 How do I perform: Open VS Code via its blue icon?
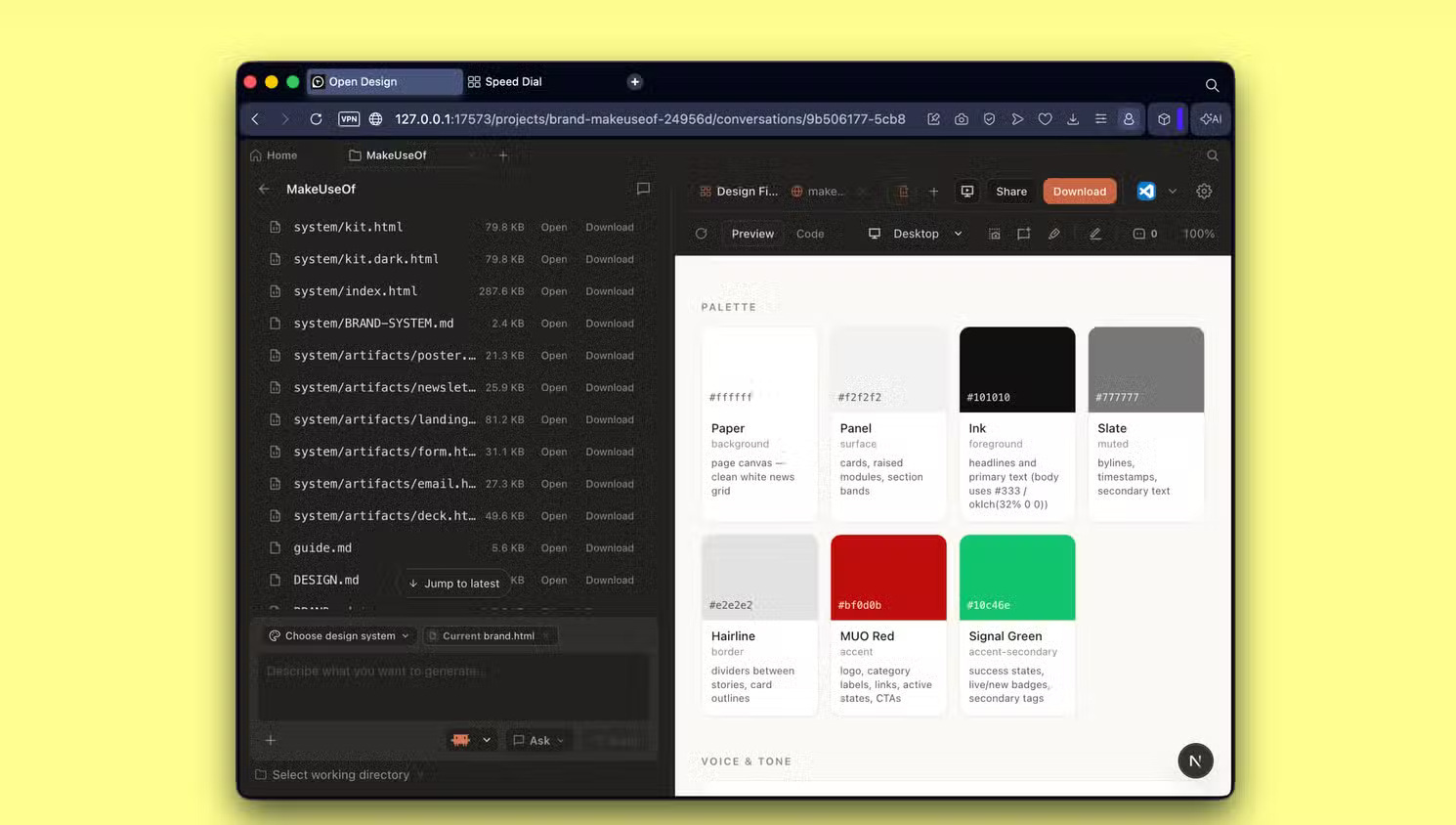(x=1146, y=192)
